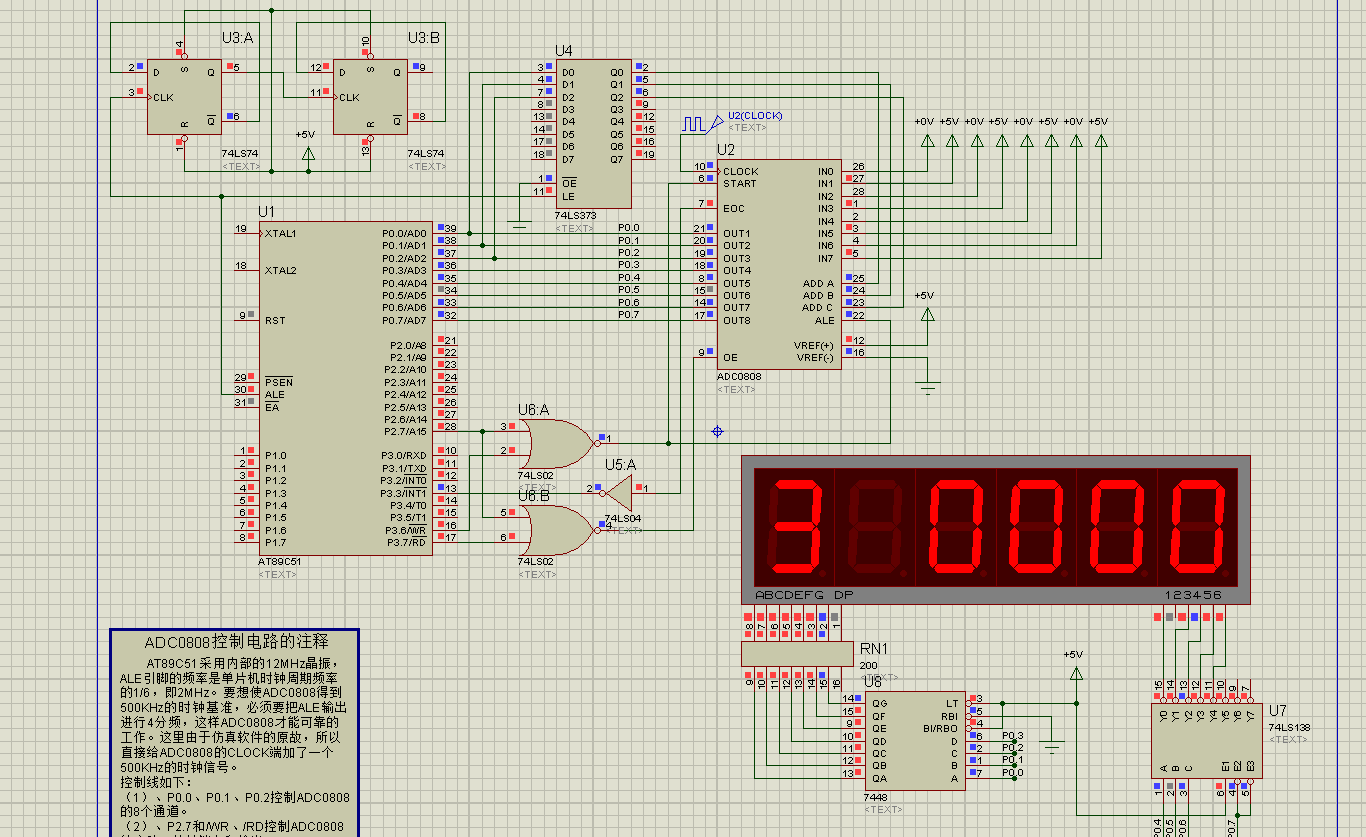Click the EA pin label on U1
This screenshot has width=1366, height=837.
(x=272, y=407)
